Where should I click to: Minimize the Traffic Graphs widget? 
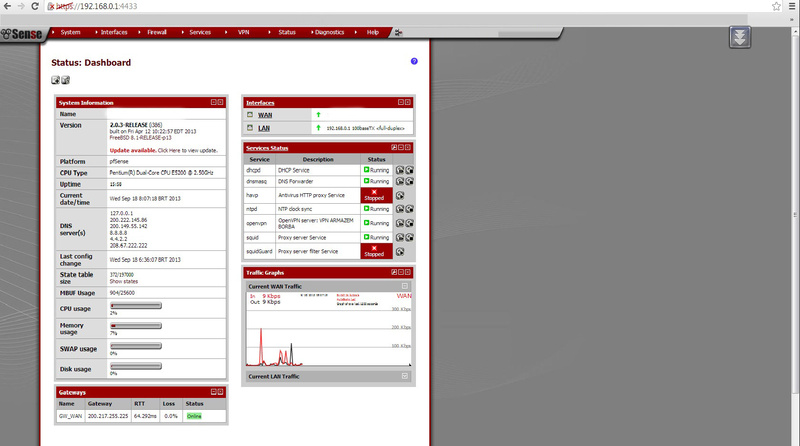pos(401,272)
